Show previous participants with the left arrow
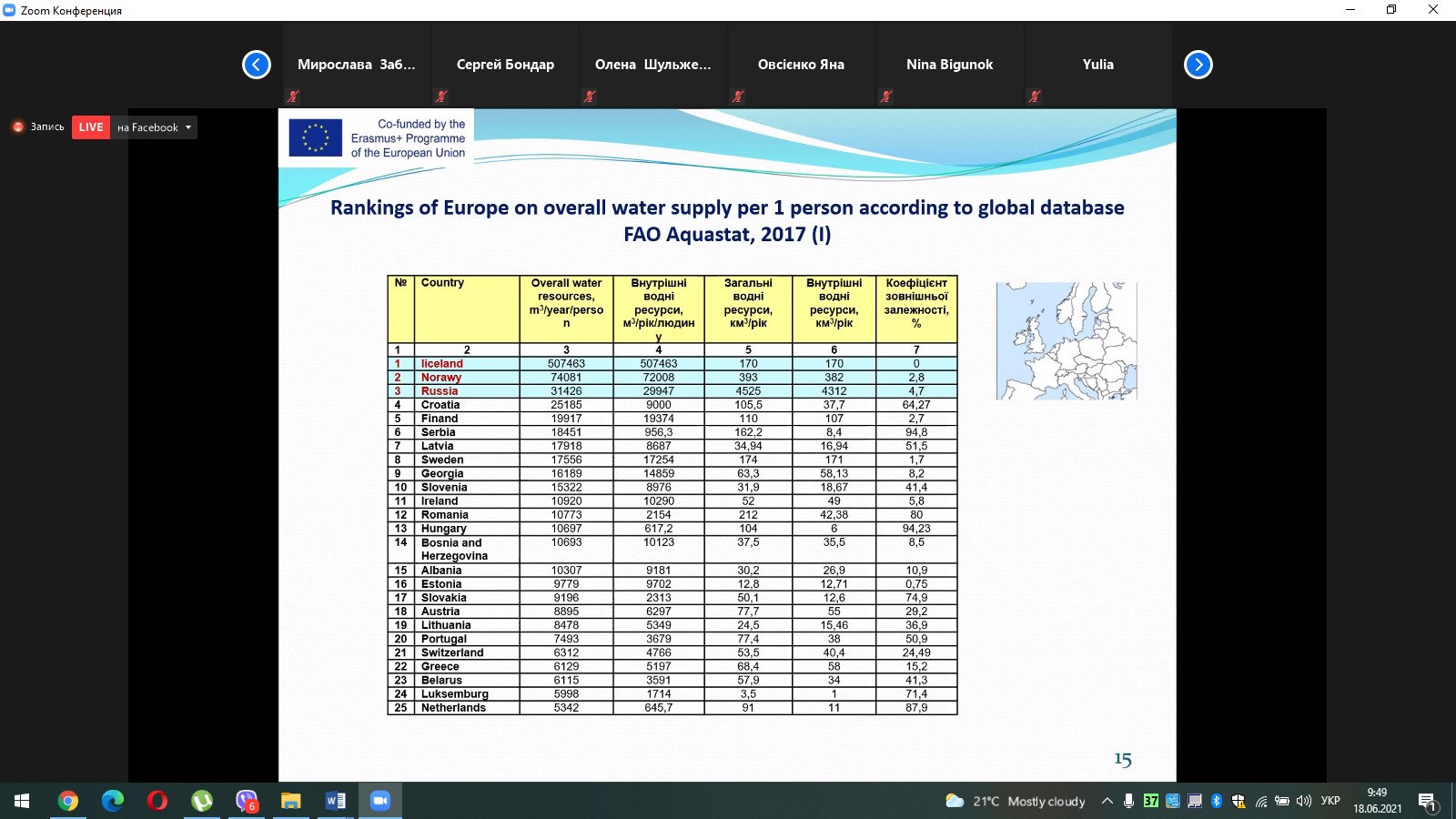1456x819 pixels. point(257,65)
